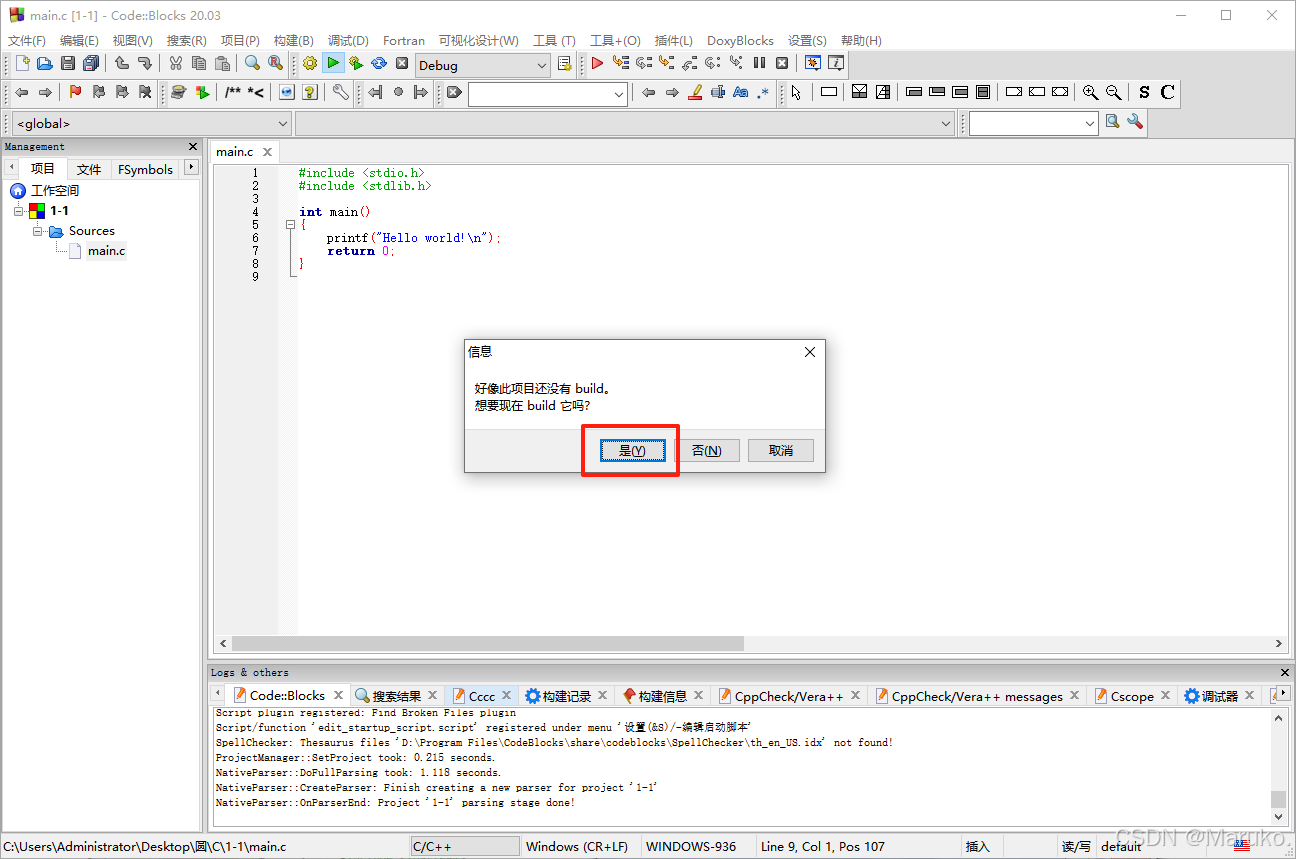Run the program using green play icon
The width and height of the screenshot is (1296, 859).
click(x=333, y=62)
